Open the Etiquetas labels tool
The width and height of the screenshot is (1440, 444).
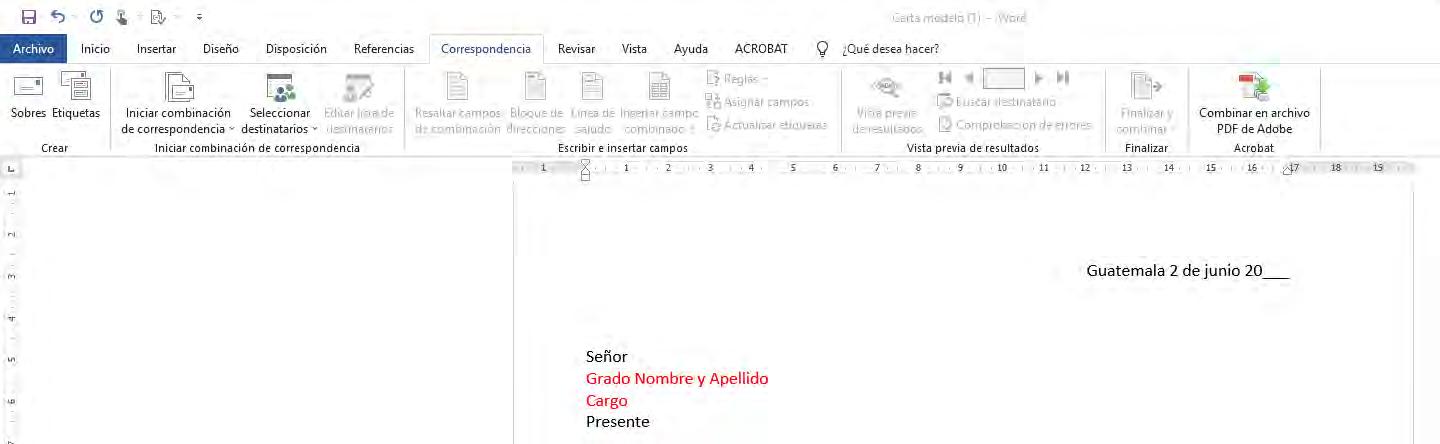(76, 98)
